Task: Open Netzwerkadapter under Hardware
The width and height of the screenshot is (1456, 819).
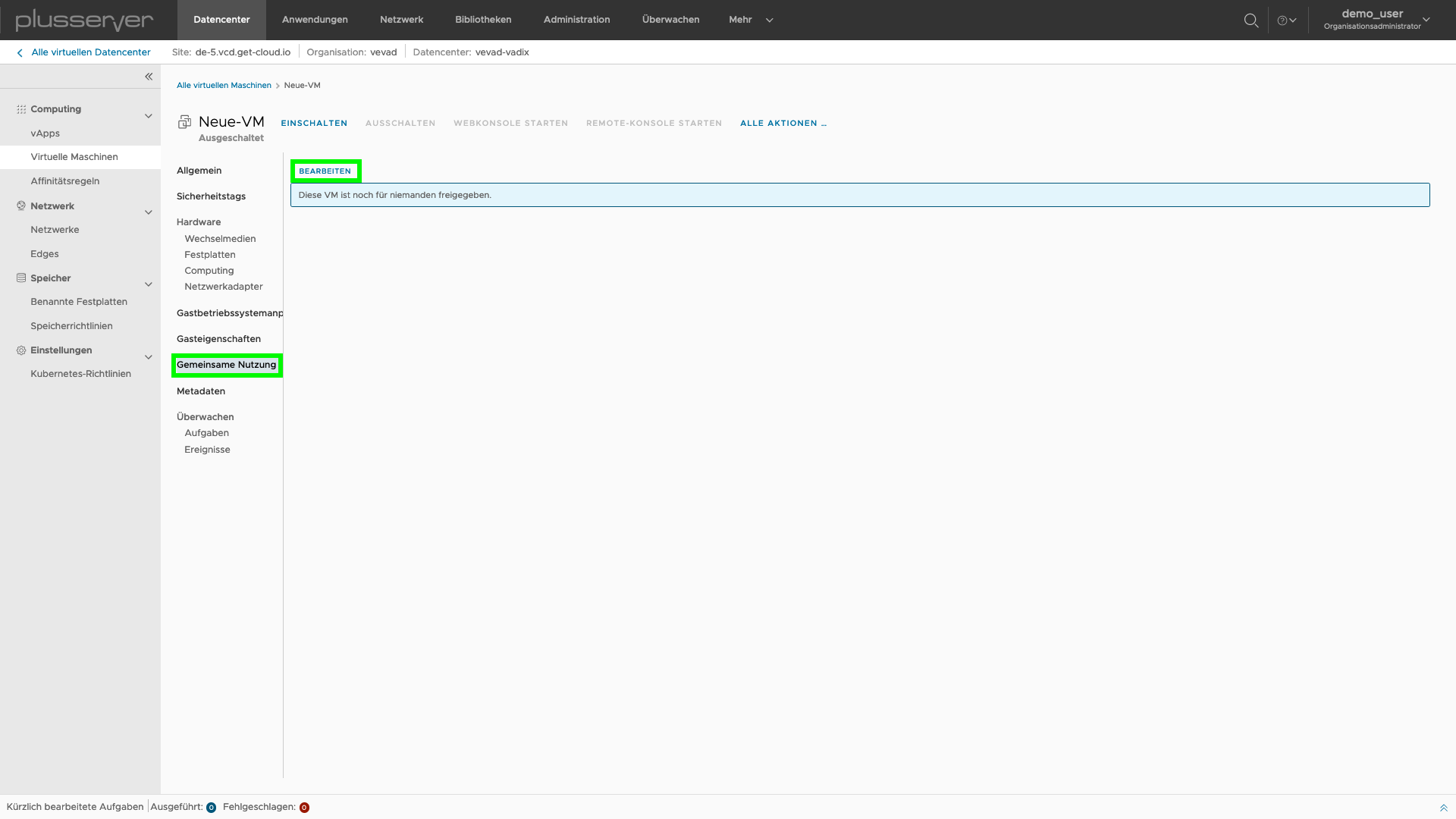Action: click(224, 287)
